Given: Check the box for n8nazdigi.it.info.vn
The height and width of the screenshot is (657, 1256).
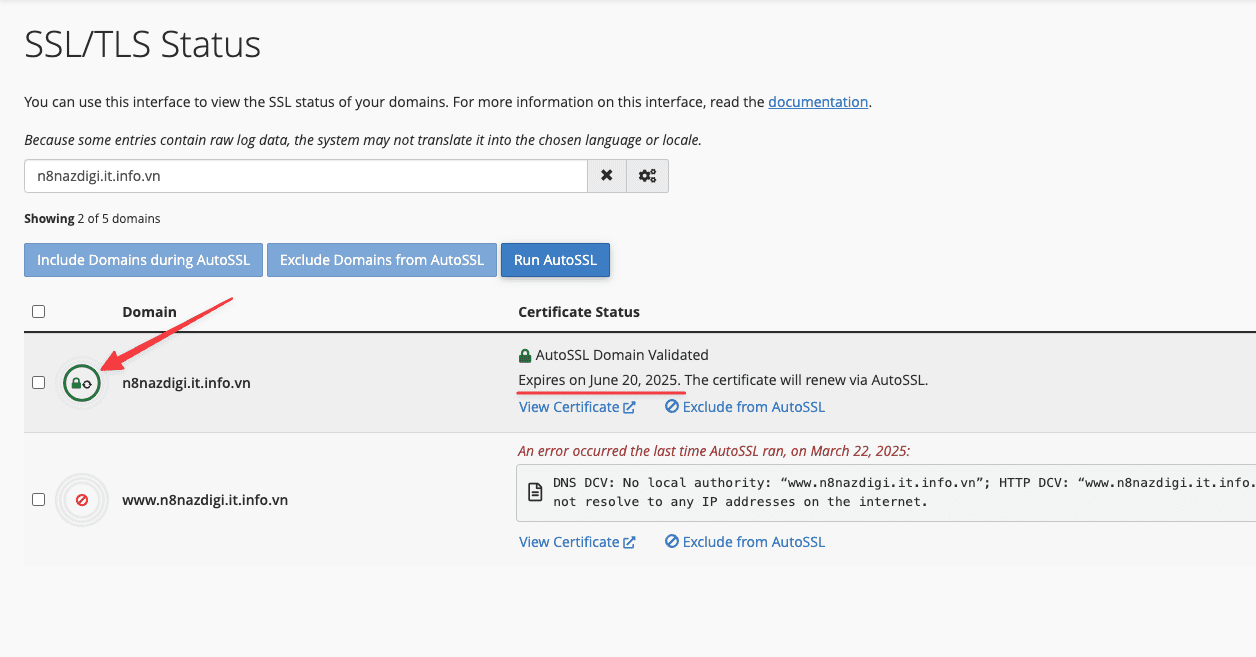Looking at the screenshot, I should (38, 382).
